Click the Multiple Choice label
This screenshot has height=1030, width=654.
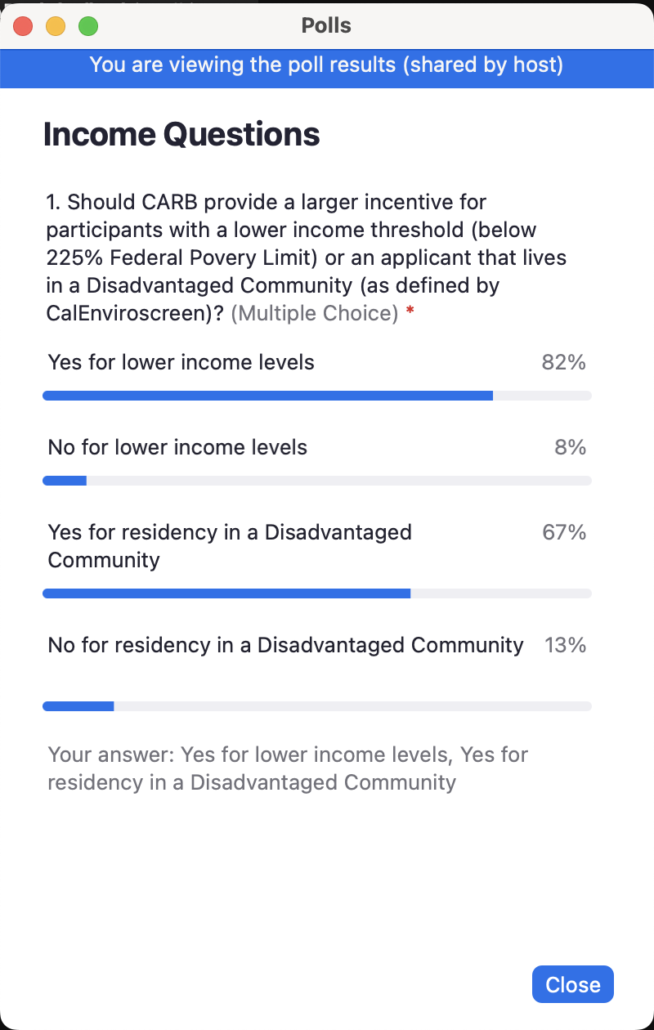pyautogui.click(x=315, y=314)
